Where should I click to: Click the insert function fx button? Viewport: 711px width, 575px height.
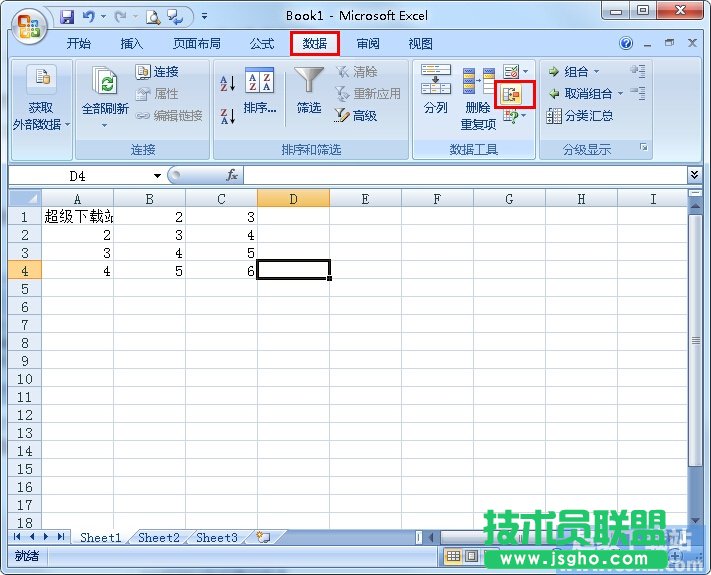[x=232, y=175]
